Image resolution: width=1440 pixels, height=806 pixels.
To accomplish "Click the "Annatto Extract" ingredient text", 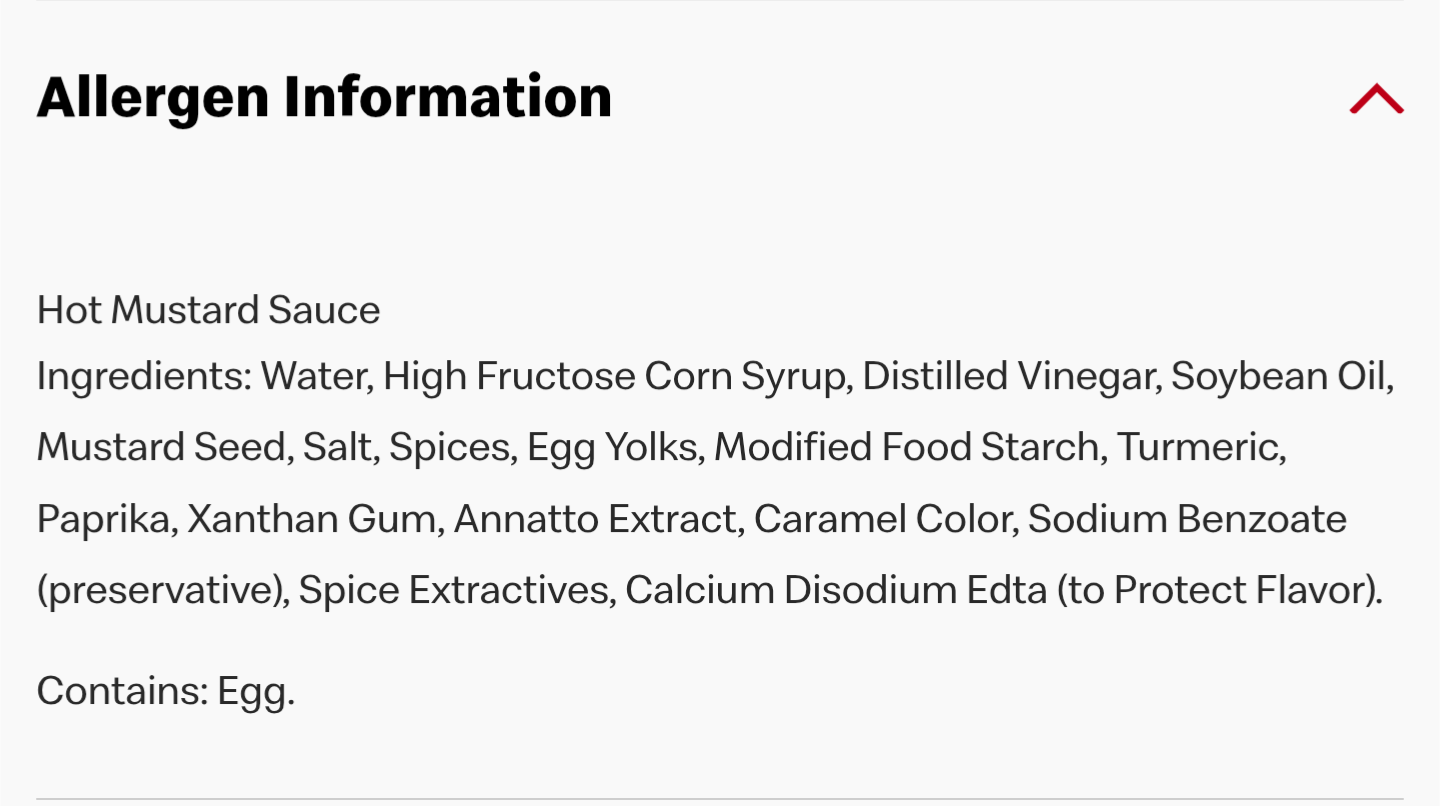I will 595,519.
